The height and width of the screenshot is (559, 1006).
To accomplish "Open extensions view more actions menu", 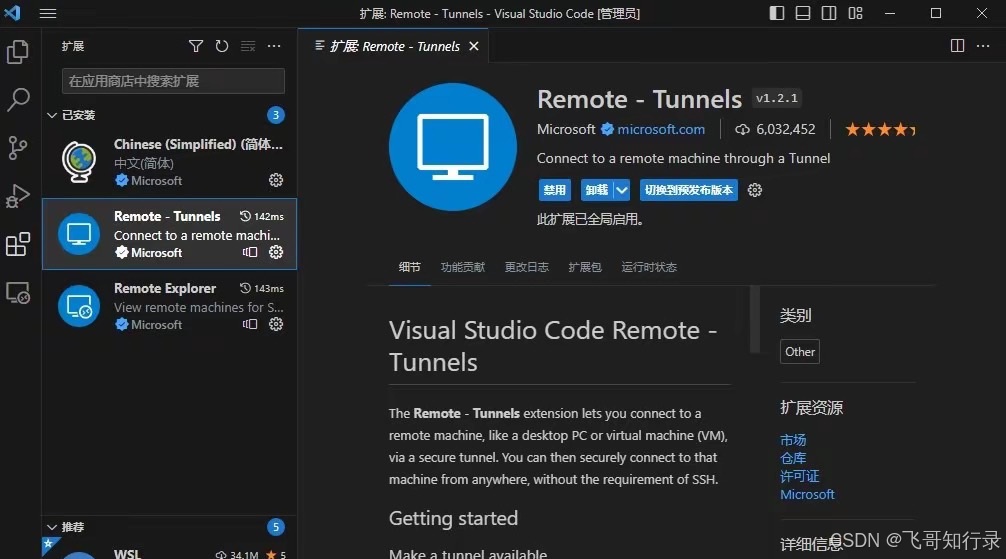I will (x=274, y=46).
